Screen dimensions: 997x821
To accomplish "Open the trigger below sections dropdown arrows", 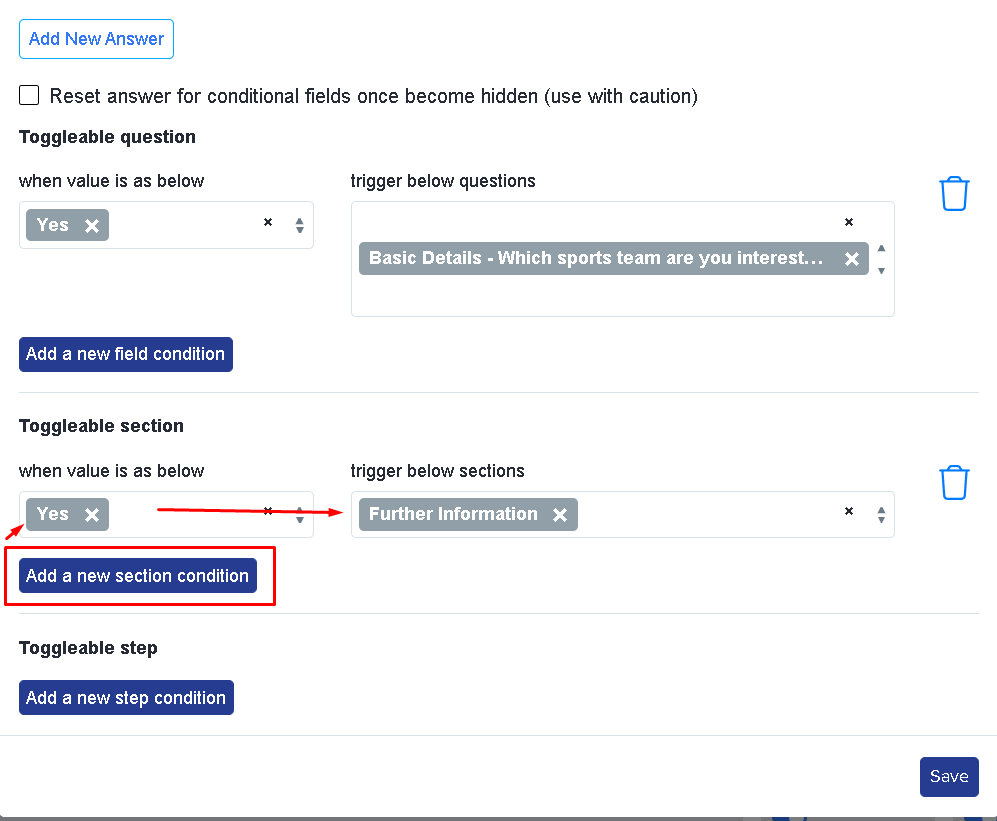I will pyautogui.click(x=881, y=514).
